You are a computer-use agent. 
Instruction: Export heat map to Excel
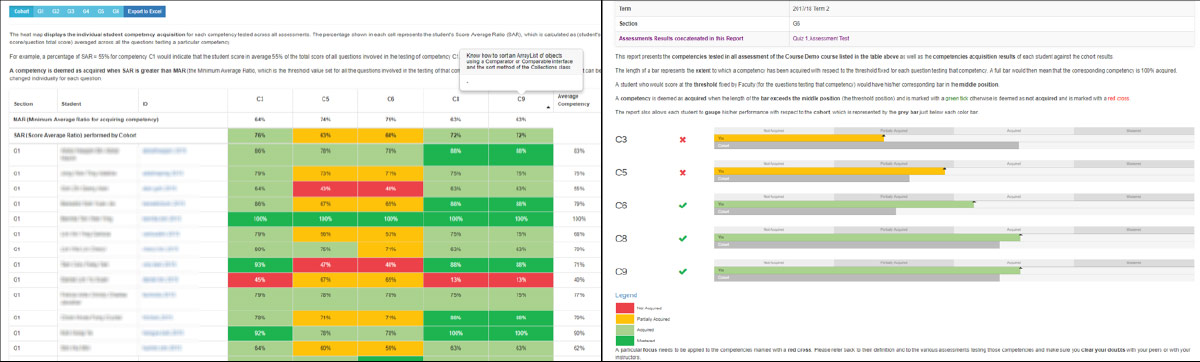[x=145, y=11]
